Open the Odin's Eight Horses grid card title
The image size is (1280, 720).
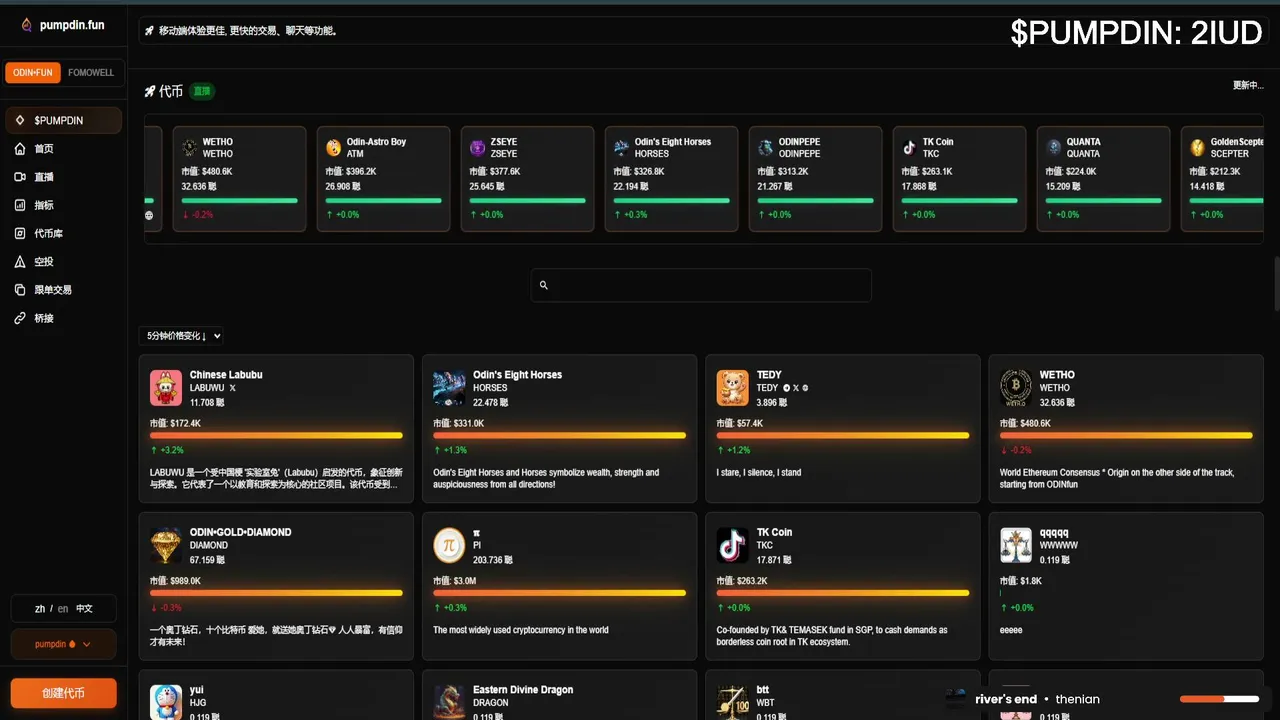pyautogui.click(x=517, y=375)
